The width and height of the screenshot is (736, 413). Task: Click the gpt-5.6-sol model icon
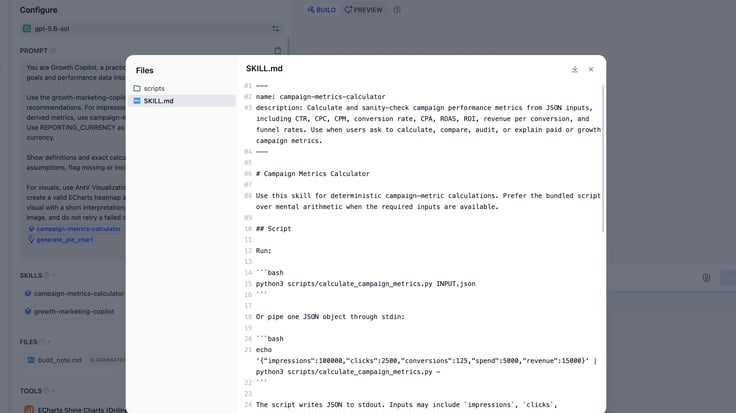(27, 29)
